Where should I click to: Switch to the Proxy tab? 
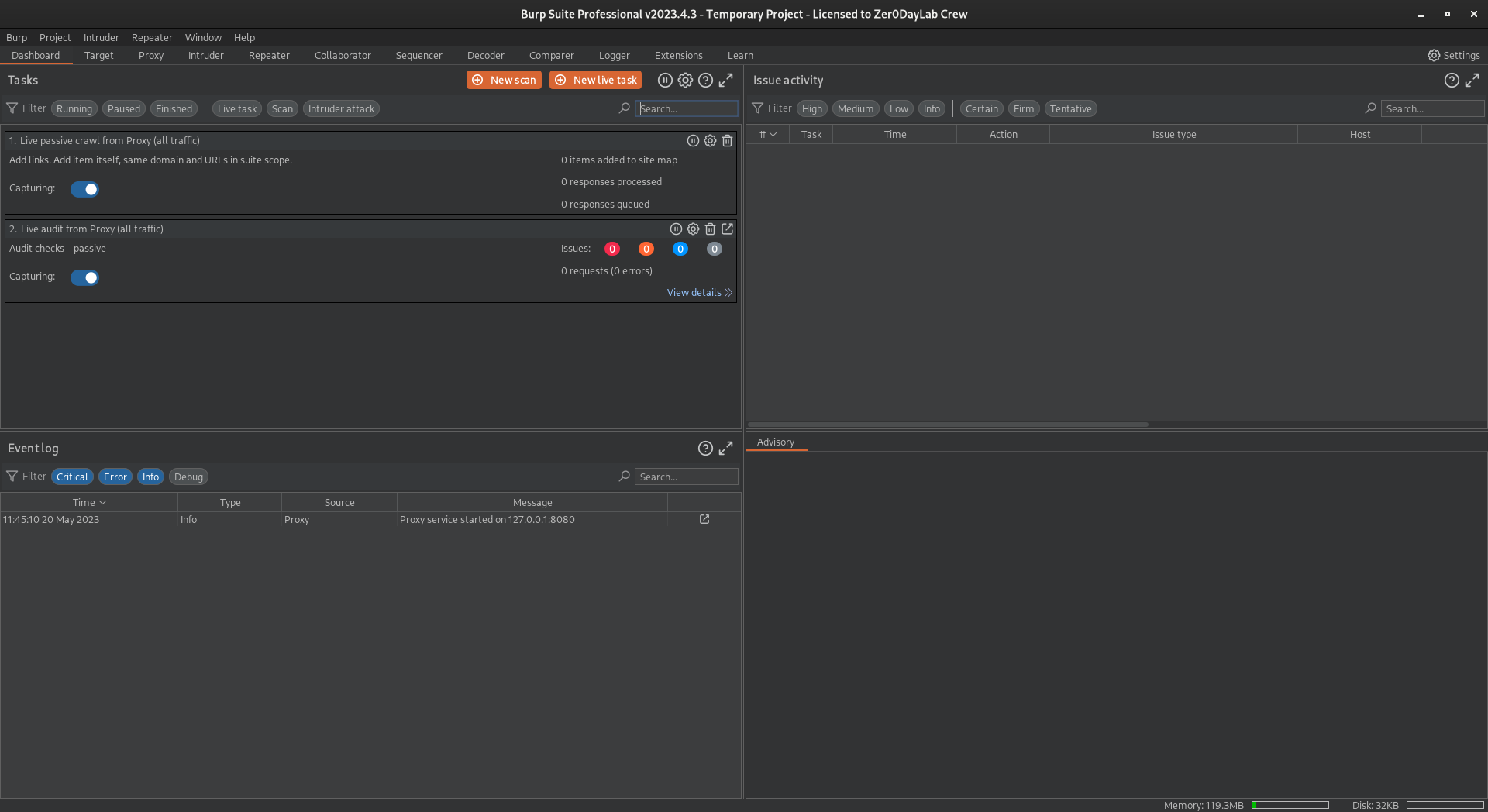point(151,56)
